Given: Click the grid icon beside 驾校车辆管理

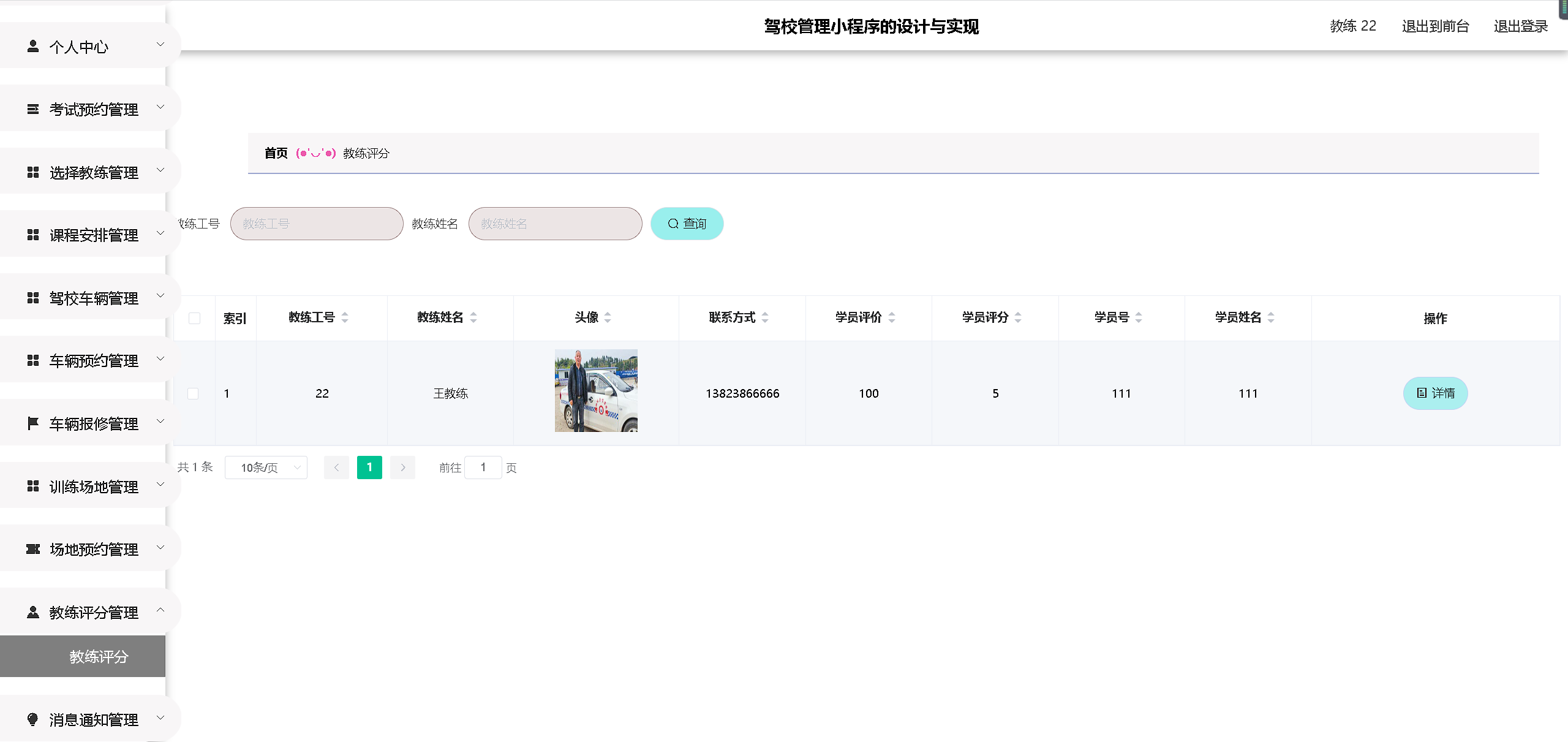Looking at the screenshot, I should [x=33, y=298].
